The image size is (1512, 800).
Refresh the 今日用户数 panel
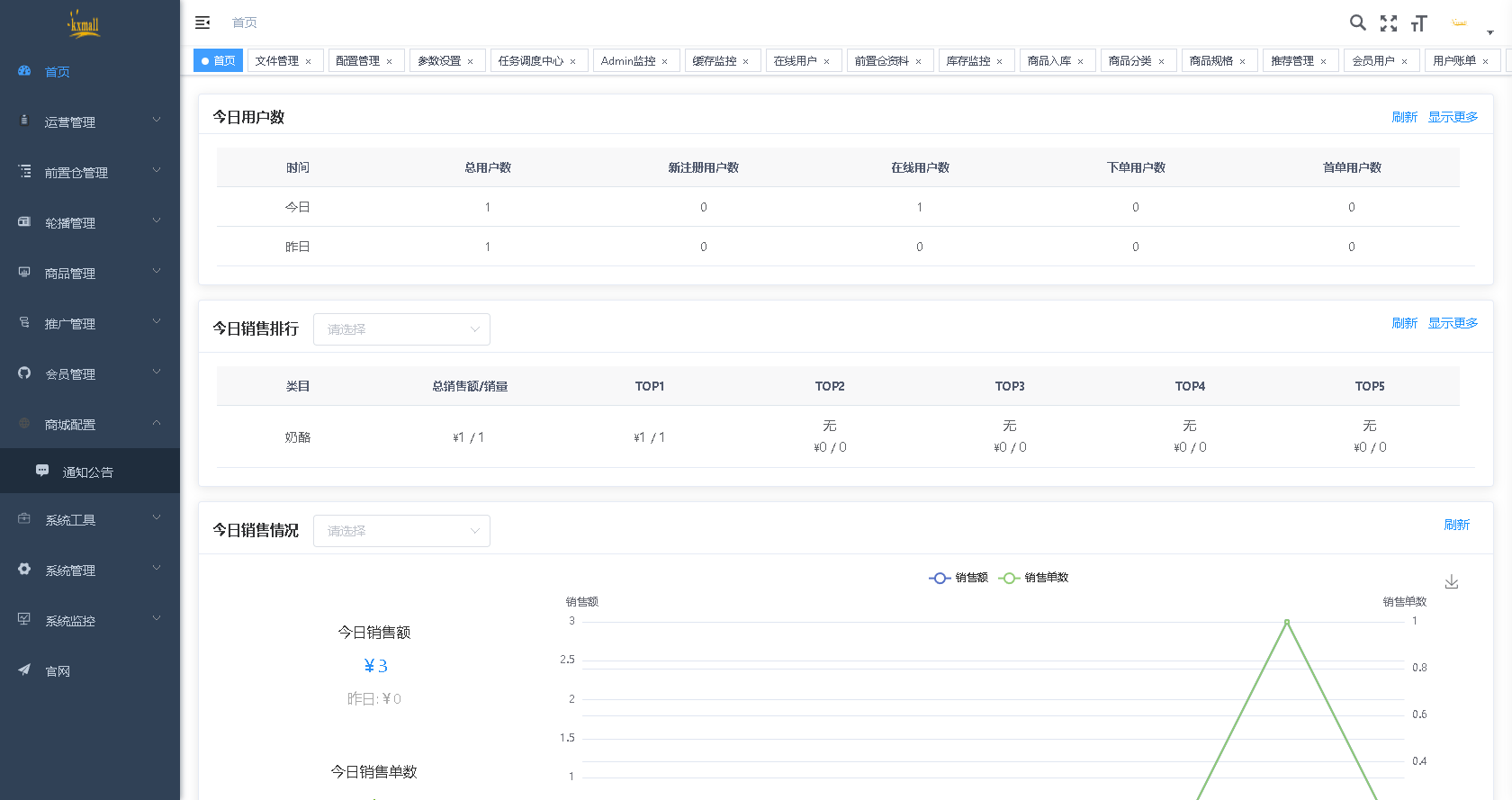point(1404,117)
